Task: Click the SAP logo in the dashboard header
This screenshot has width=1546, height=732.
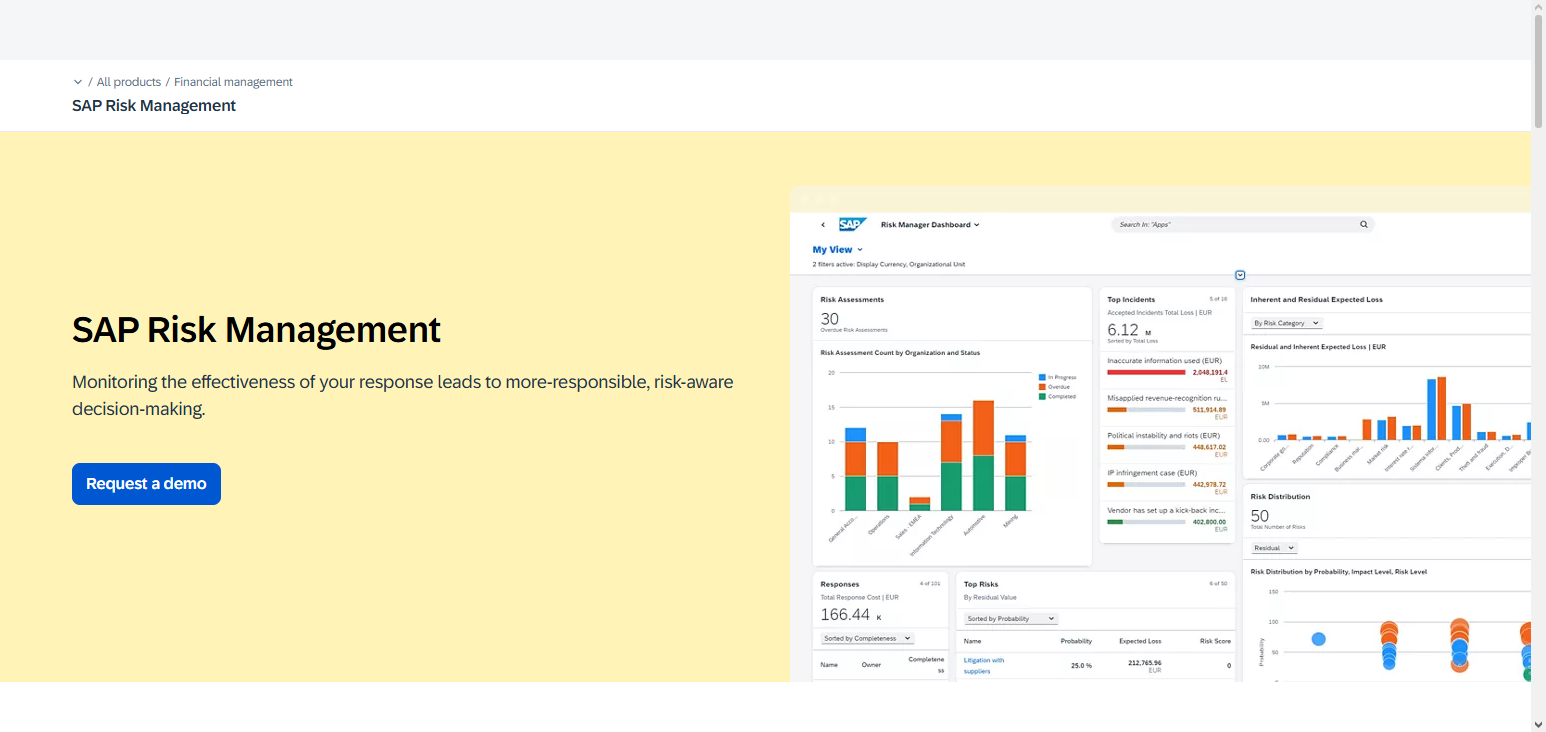Action: tap(852, 224)
